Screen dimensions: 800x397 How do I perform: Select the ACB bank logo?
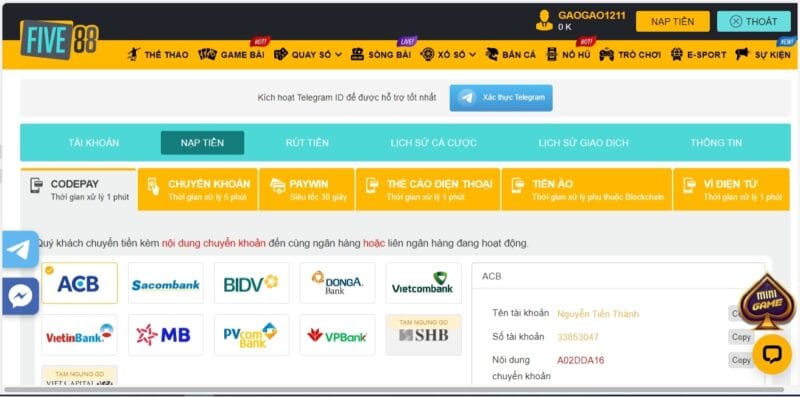click(80, 283)
